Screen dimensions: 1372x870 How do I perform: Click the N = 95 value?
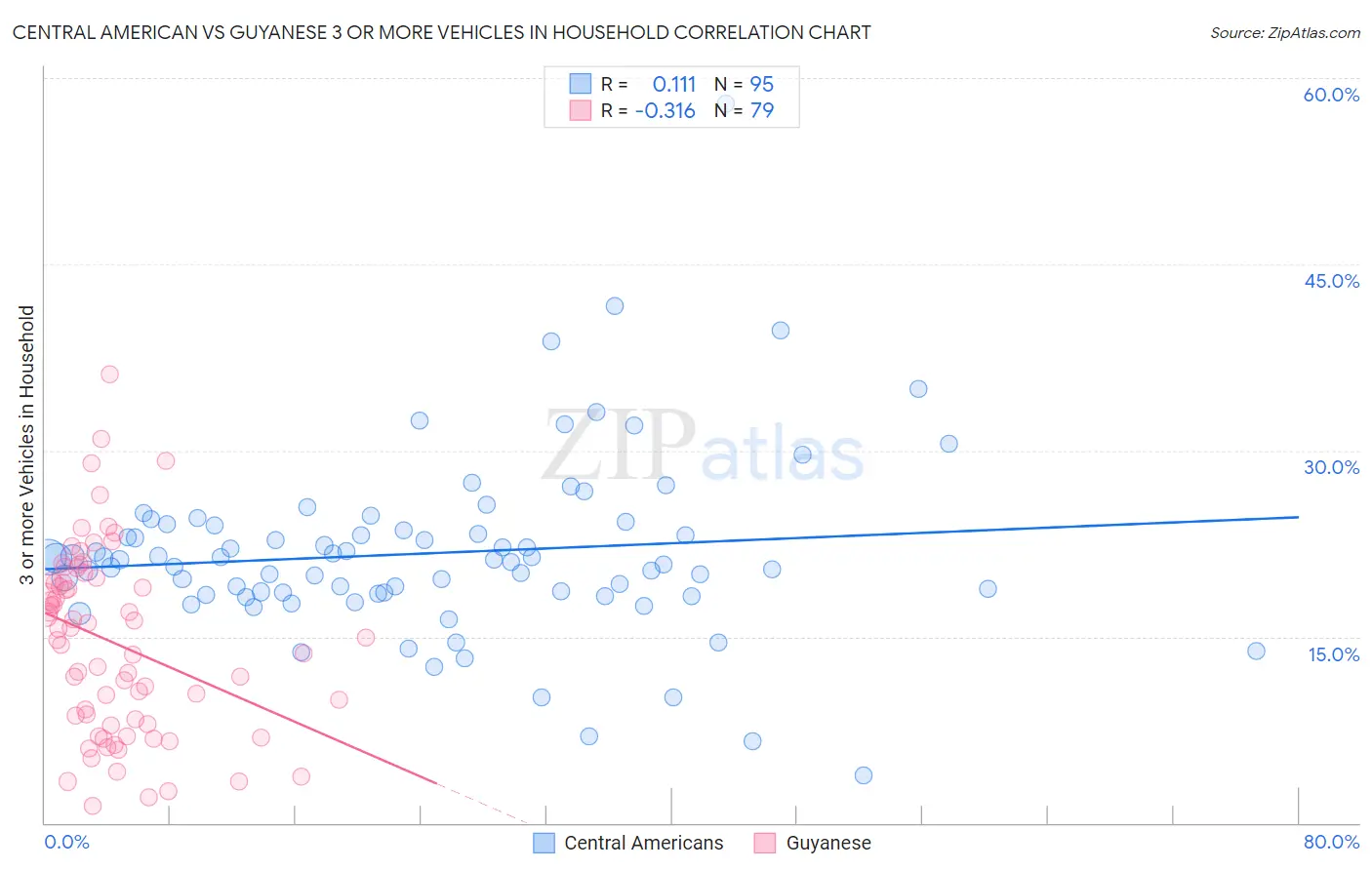click(744, 84)
